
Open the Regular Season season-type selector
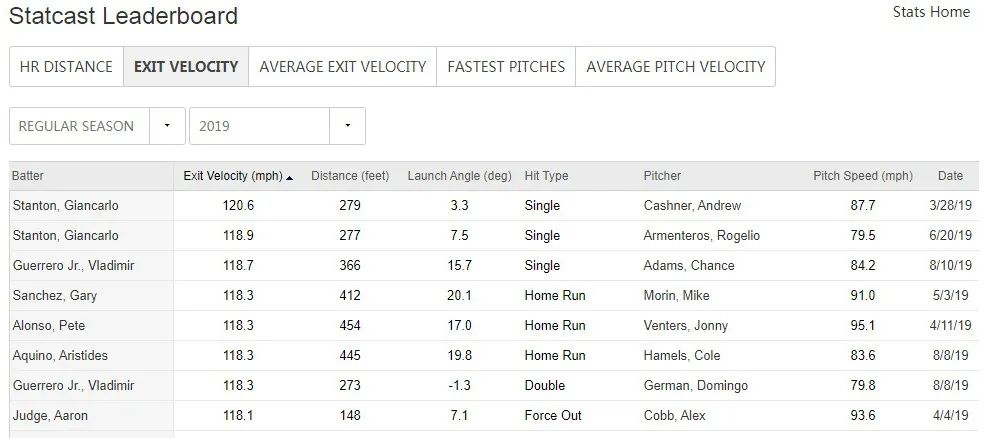[80, 126]
